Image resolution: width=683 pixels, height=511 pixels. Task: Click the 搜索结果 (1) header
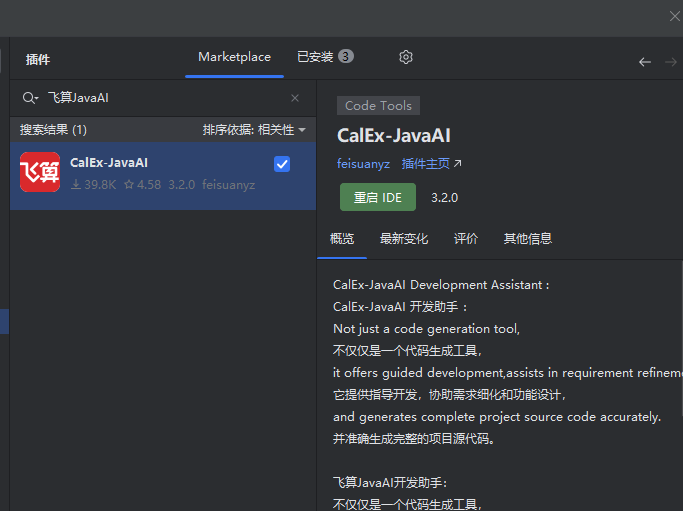coord(53,130)
